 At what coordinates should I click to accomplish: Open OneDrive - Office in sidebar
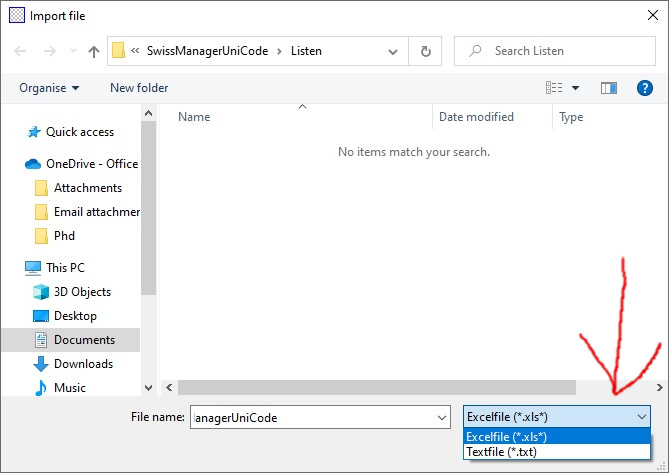tap(91, 164)
